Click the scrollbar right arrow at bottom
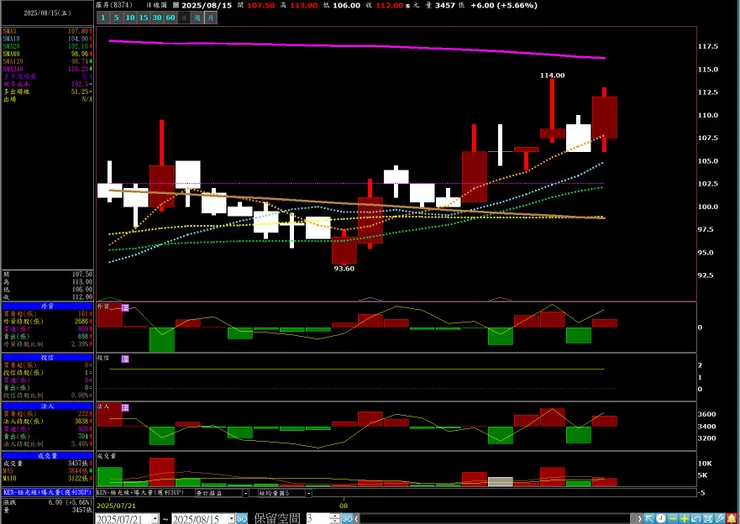This screenshot has height=524, width=740. click(640, 519)
